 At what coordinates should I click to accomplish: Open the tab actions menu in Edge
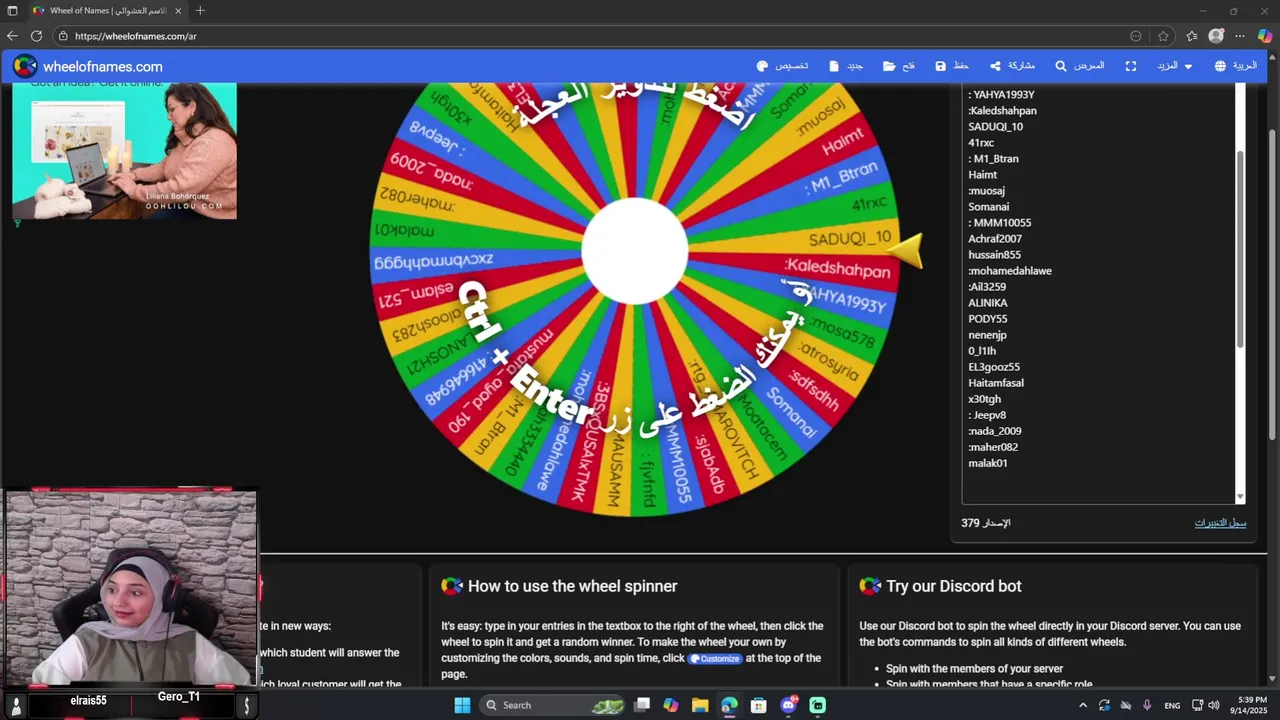(12, 11)
